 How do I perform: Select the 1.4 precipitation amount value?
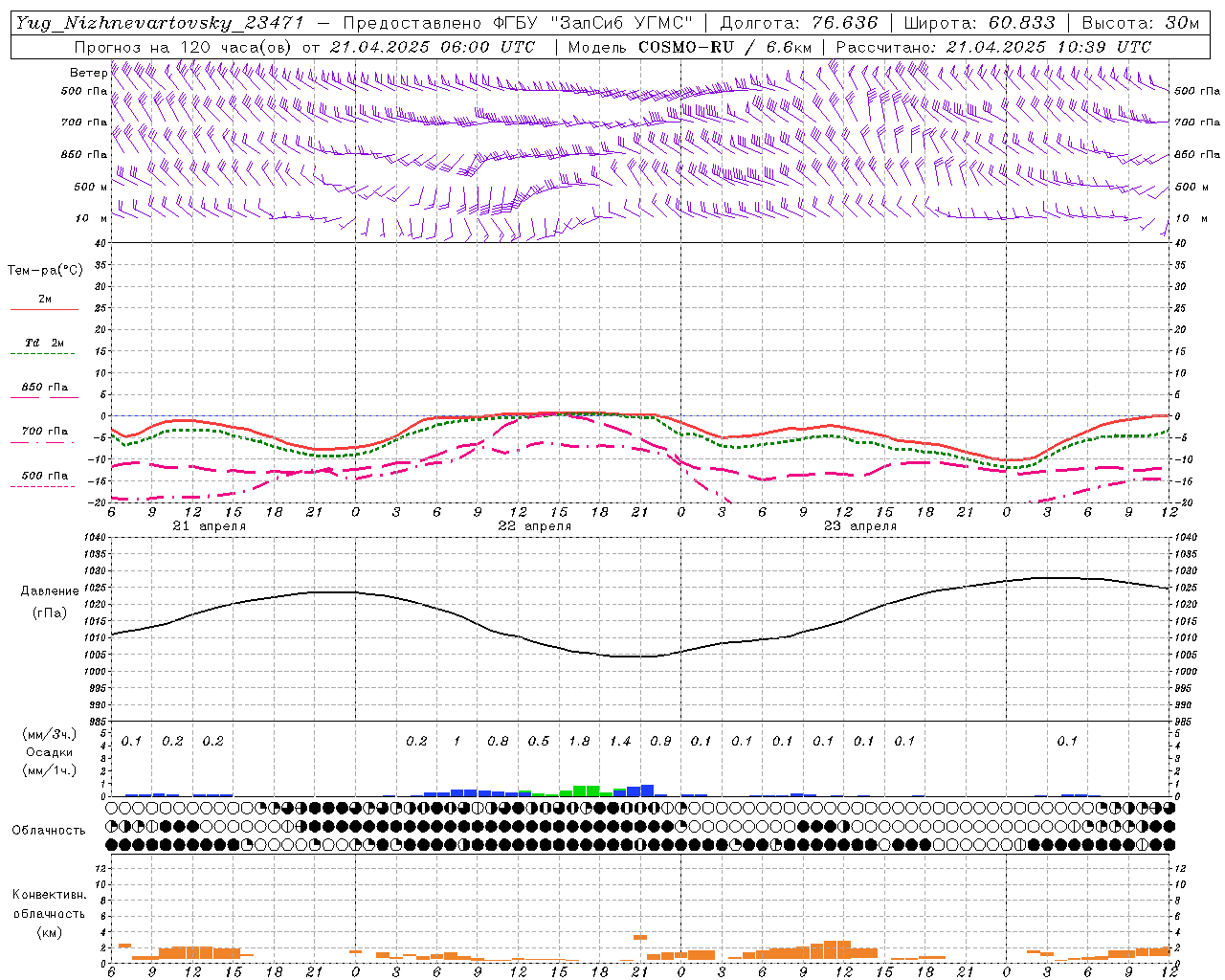click(x=620, y=741)
